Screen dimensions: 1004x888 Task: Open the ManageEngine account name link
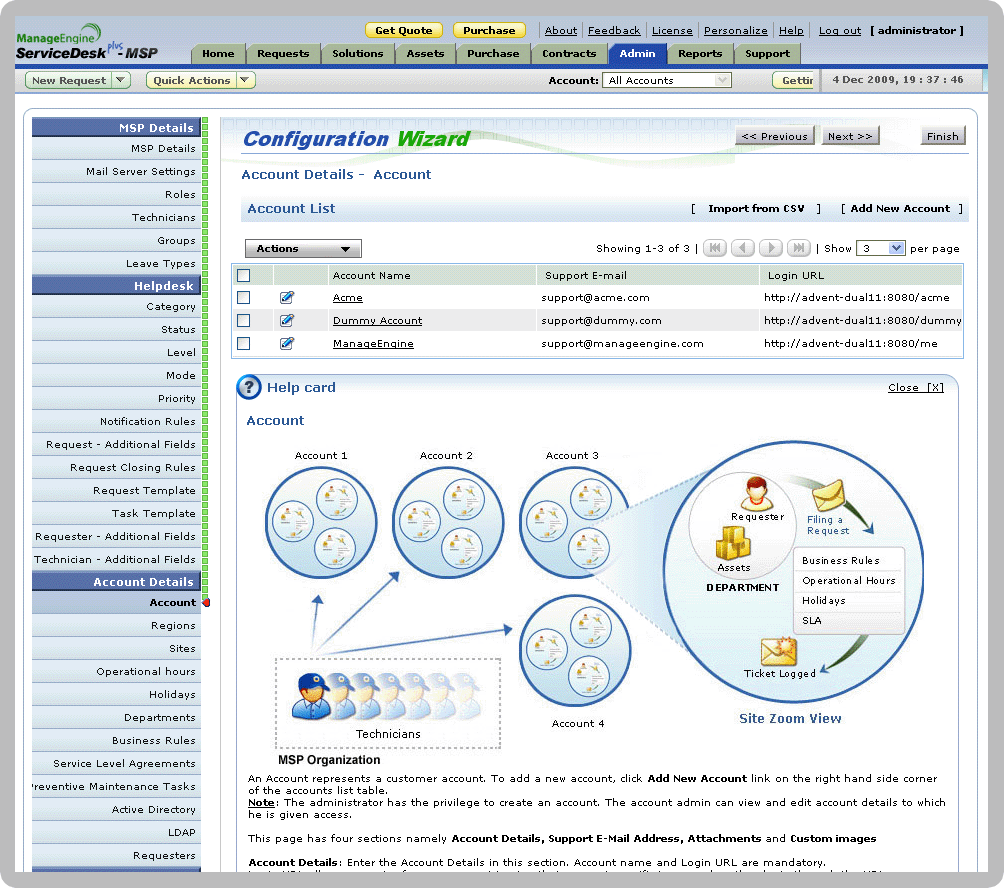pos(373,344)
